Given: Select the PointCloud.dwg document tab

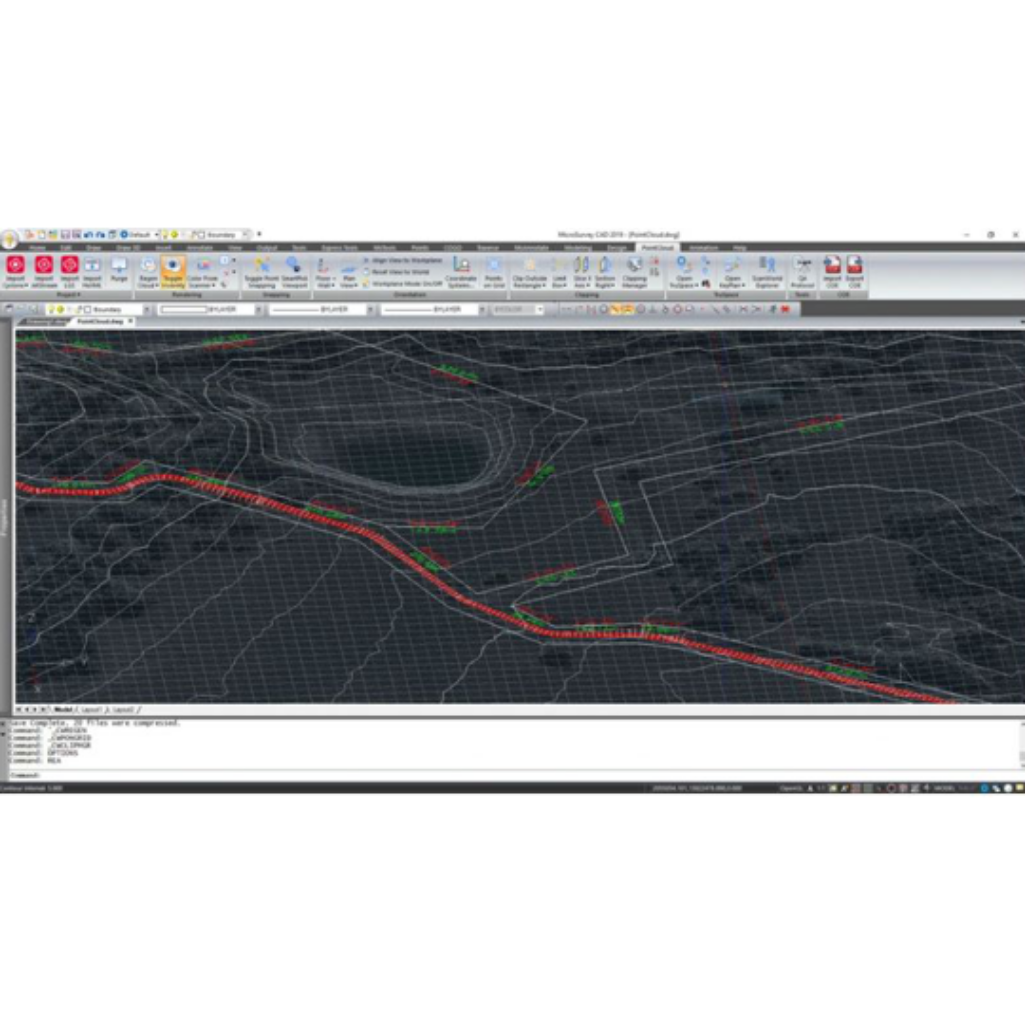Looking at the screenshot, I should point(102,322).
